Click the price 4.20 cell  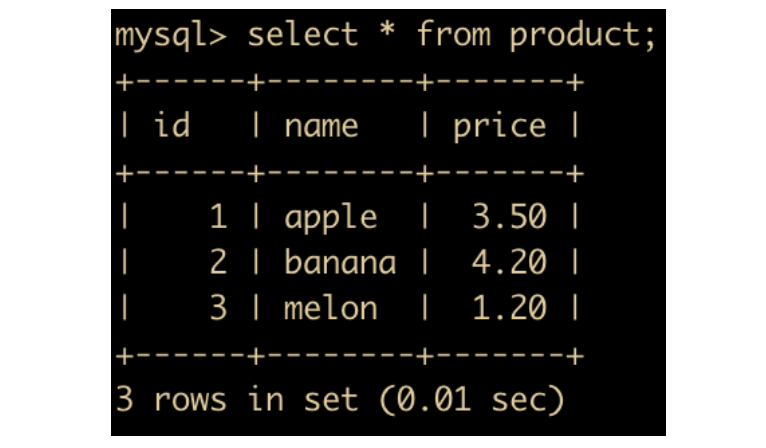click(x=509, y=262)
